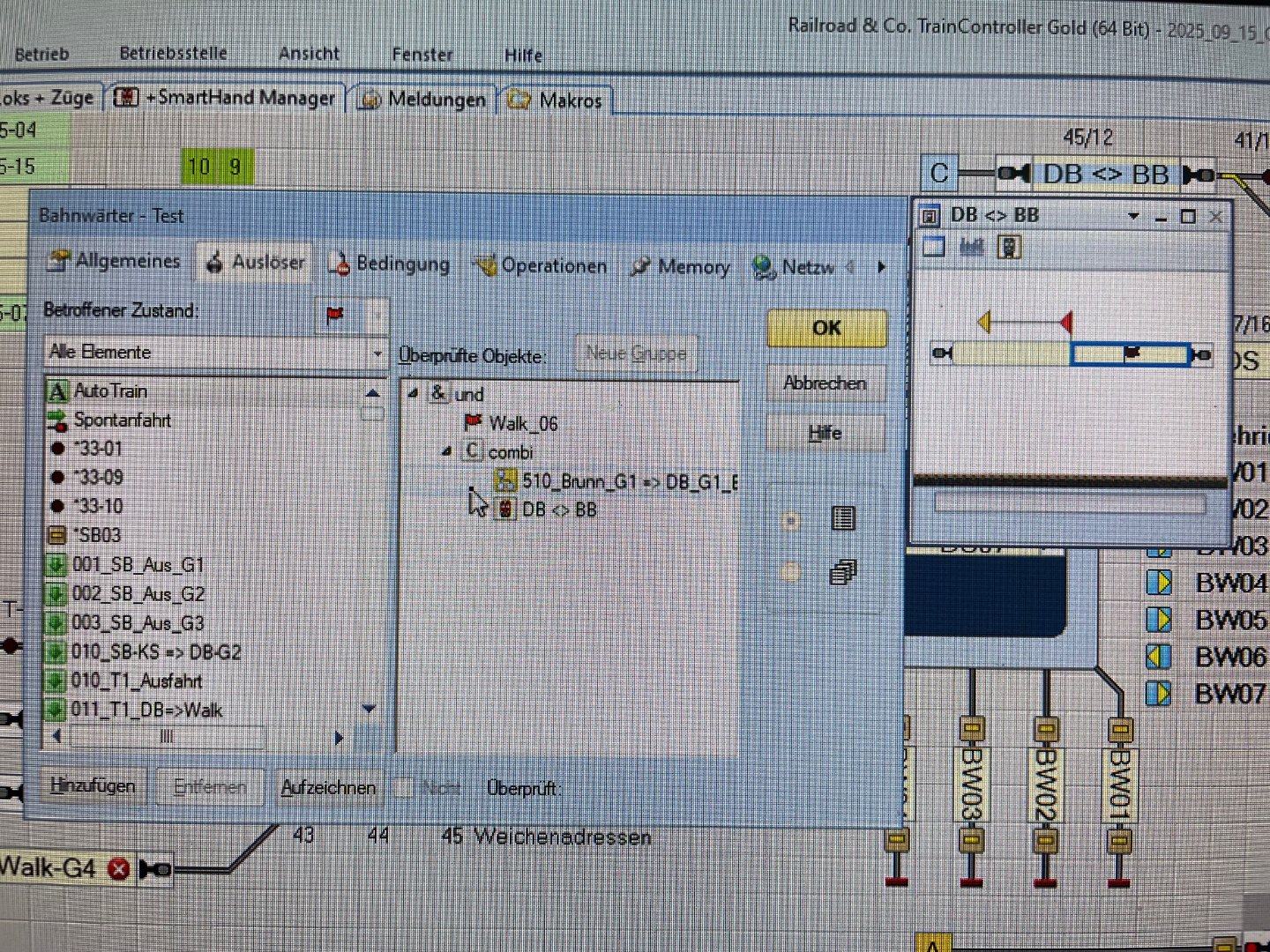Click the red flag state icon
This screenshot has height=952, width=1270.
[335, 315]
